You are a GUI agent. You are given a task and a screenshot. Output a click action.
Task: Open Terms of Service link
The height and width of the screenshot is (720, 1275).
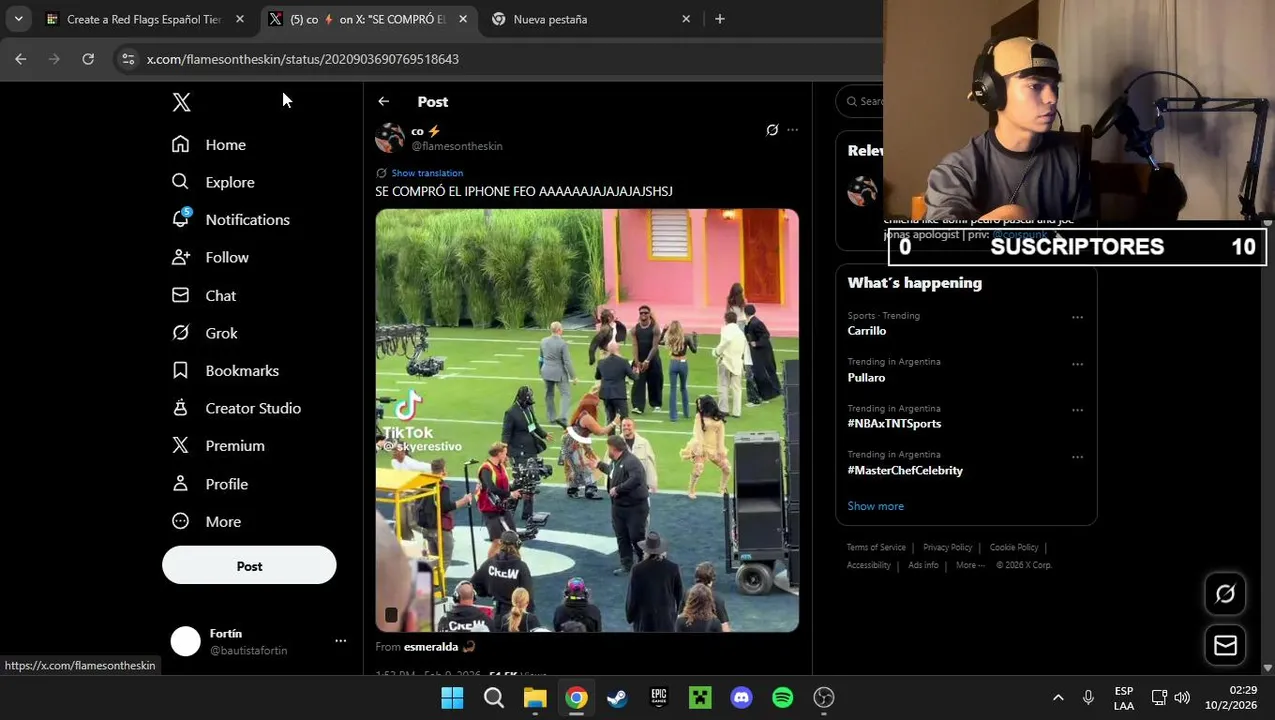[x=876, y=548]
